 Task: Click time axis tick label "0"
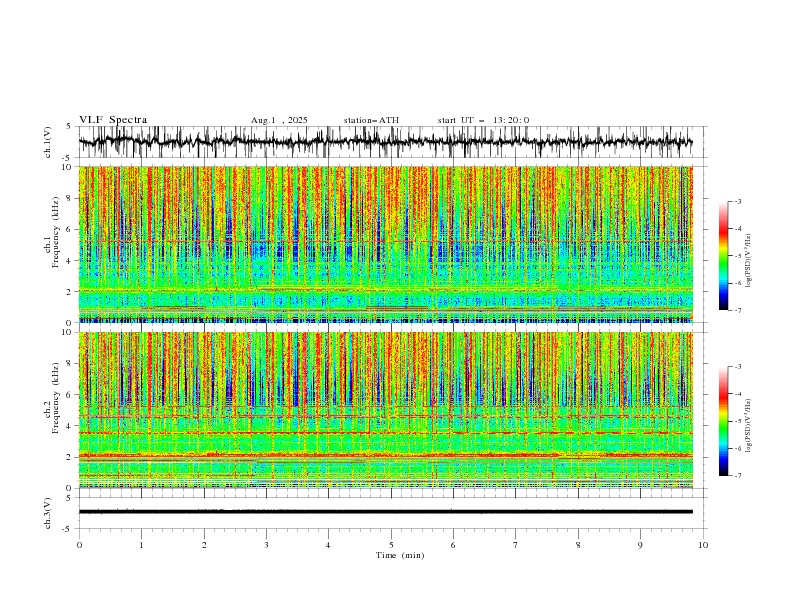pos(79,545)
